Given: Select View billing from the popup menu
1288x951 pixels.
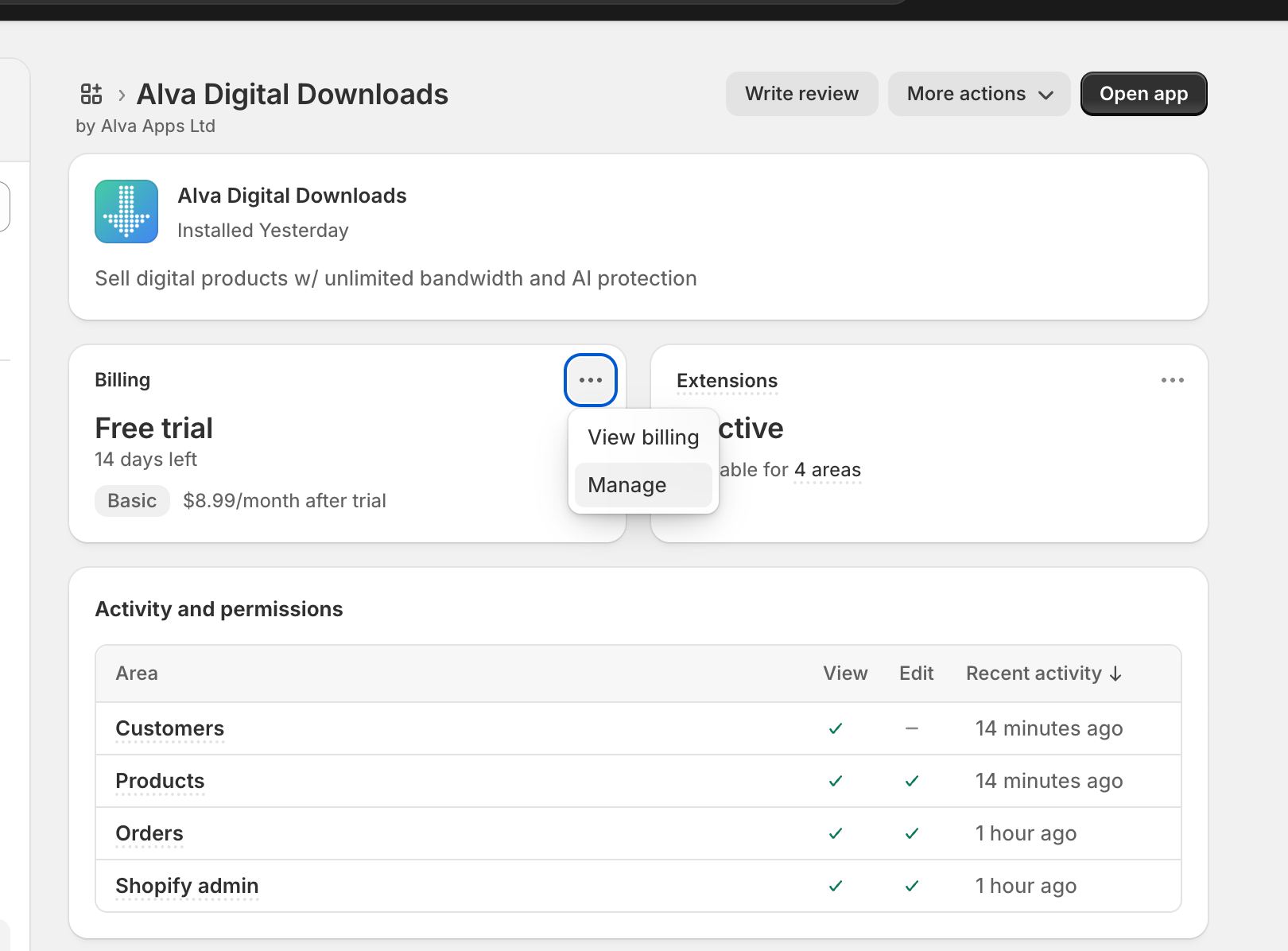Looking at the screenshot, I should pyautogui.click(x=643, y=437).
